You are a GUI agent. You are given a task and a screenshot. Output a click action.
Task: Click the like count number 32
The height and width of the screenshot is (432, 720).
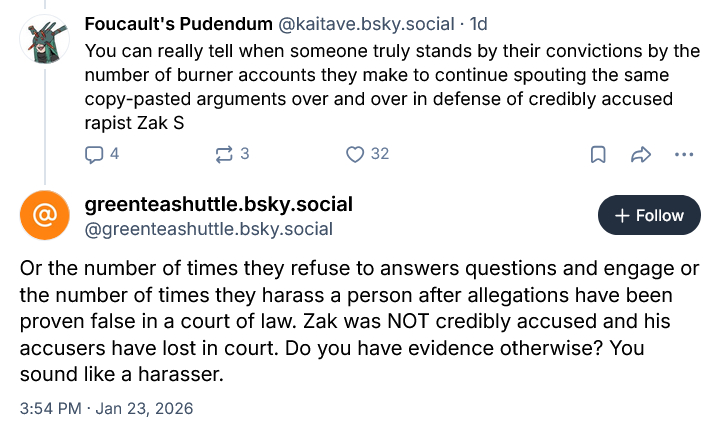[379, 154]
